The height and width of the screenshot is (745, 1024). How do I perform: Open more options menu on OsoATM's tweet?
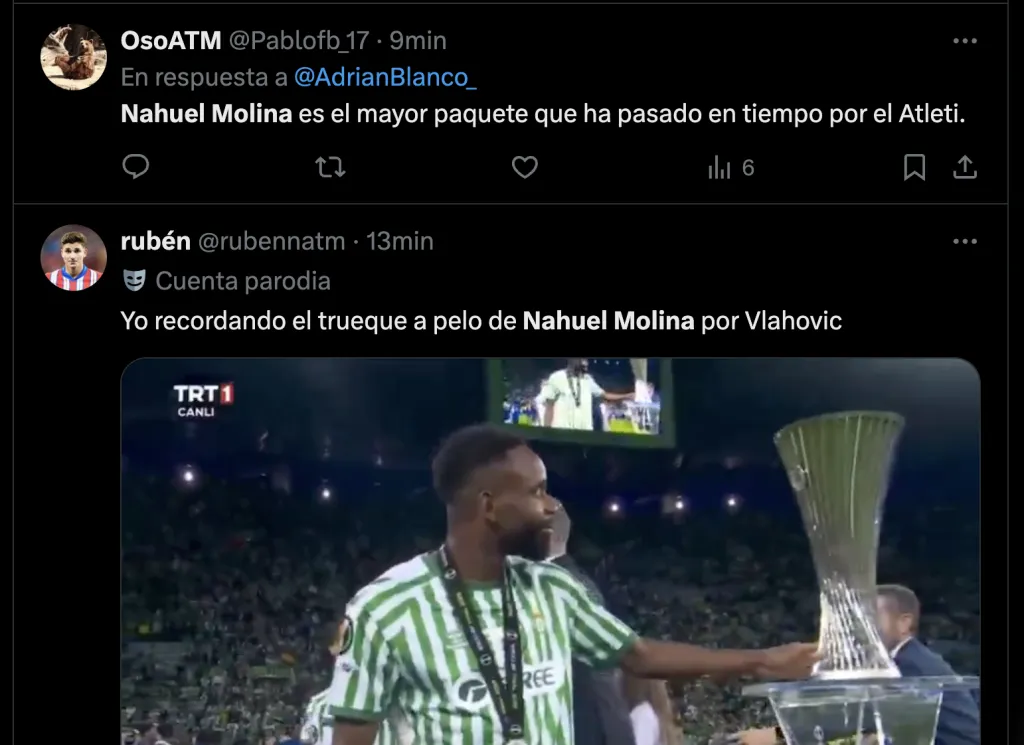pos(965,40)
